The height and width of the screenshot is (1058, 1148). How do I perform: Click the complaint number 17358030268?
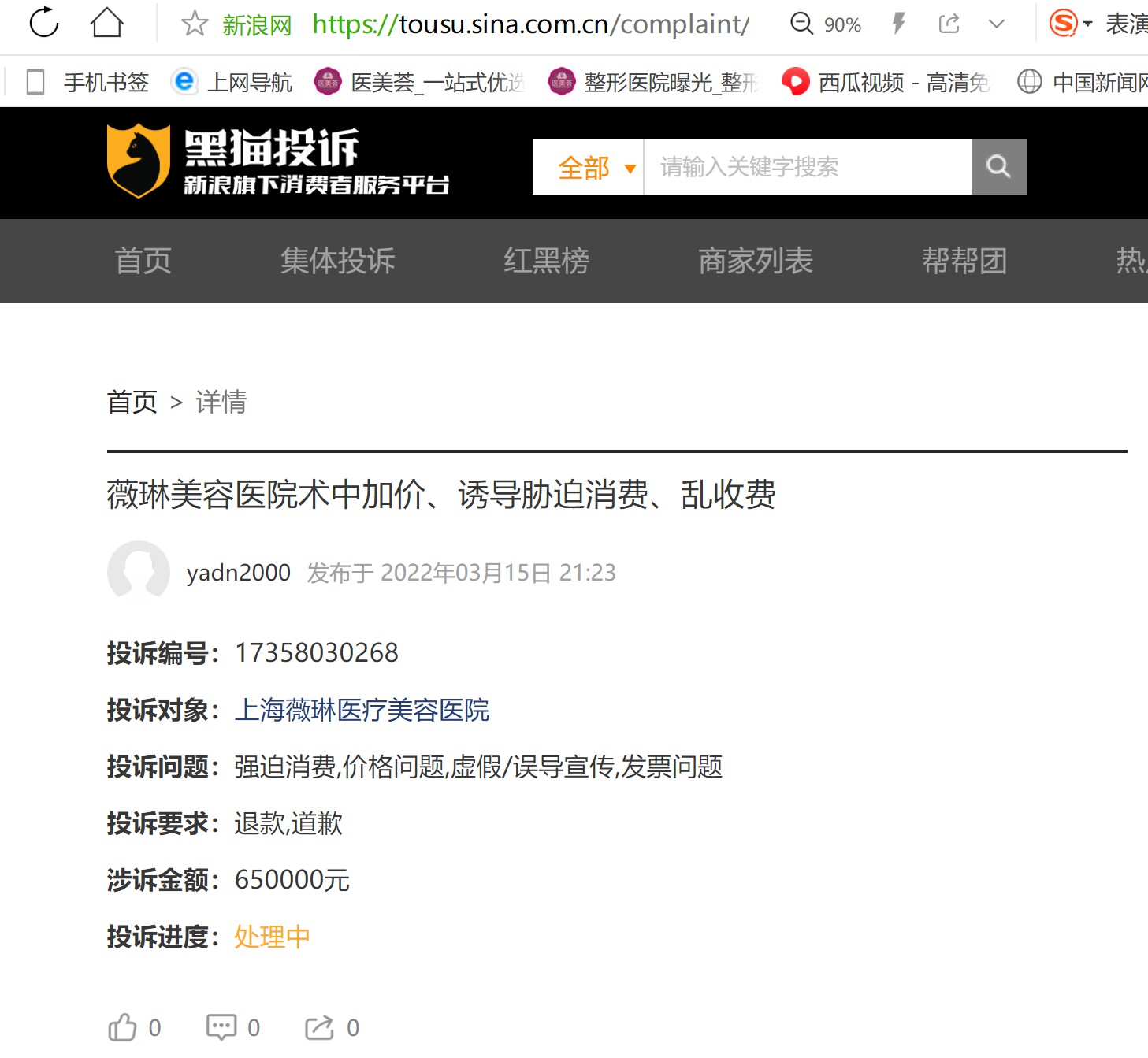(x=317, y=652)
